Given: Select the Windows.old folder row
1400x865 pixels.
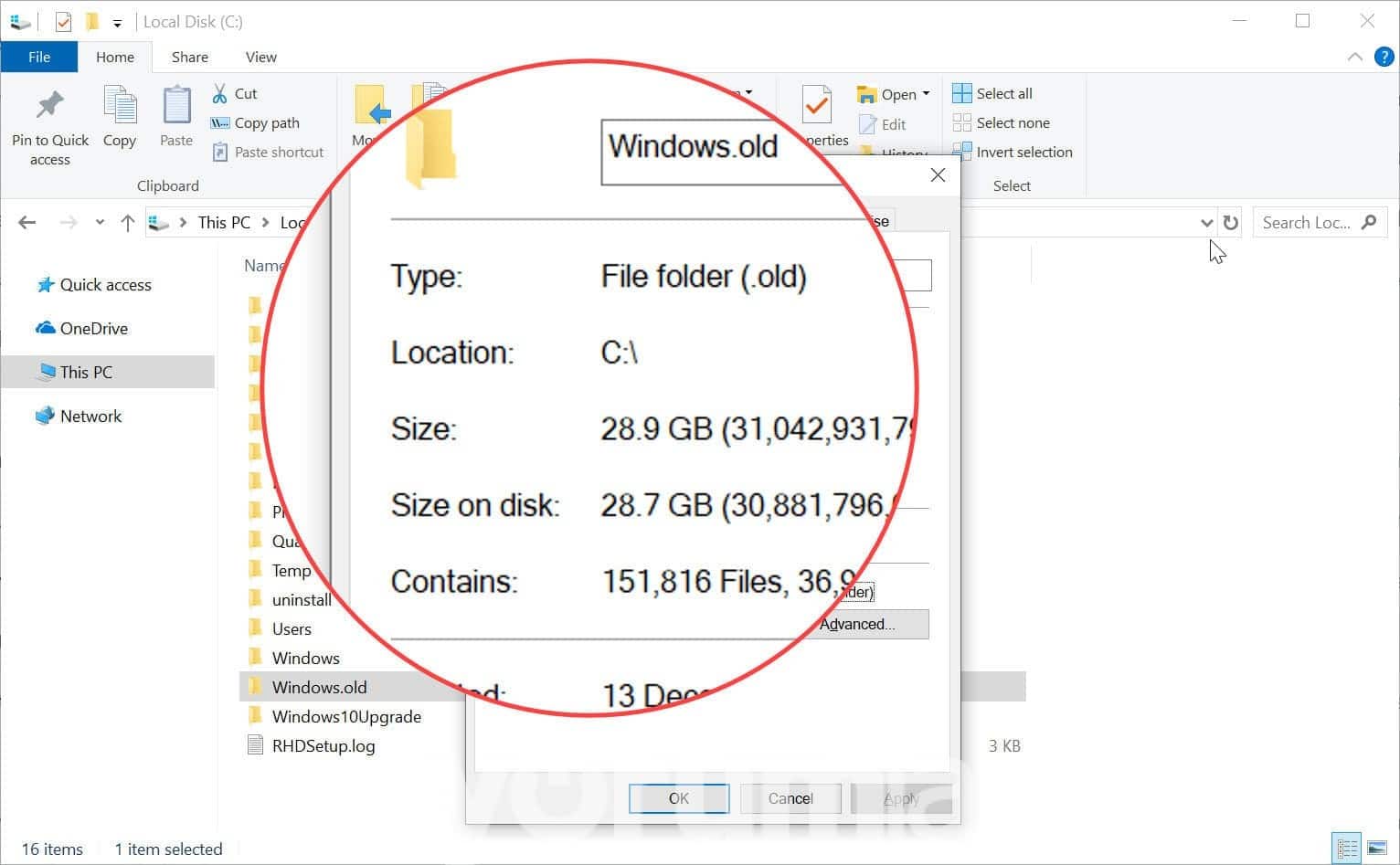Looking at the screenshot, I should coord(632,687).
